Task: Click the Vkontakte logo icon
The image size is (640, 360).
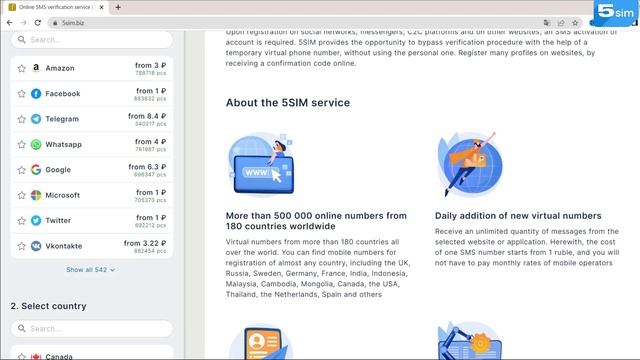Action: click(36, 246)
